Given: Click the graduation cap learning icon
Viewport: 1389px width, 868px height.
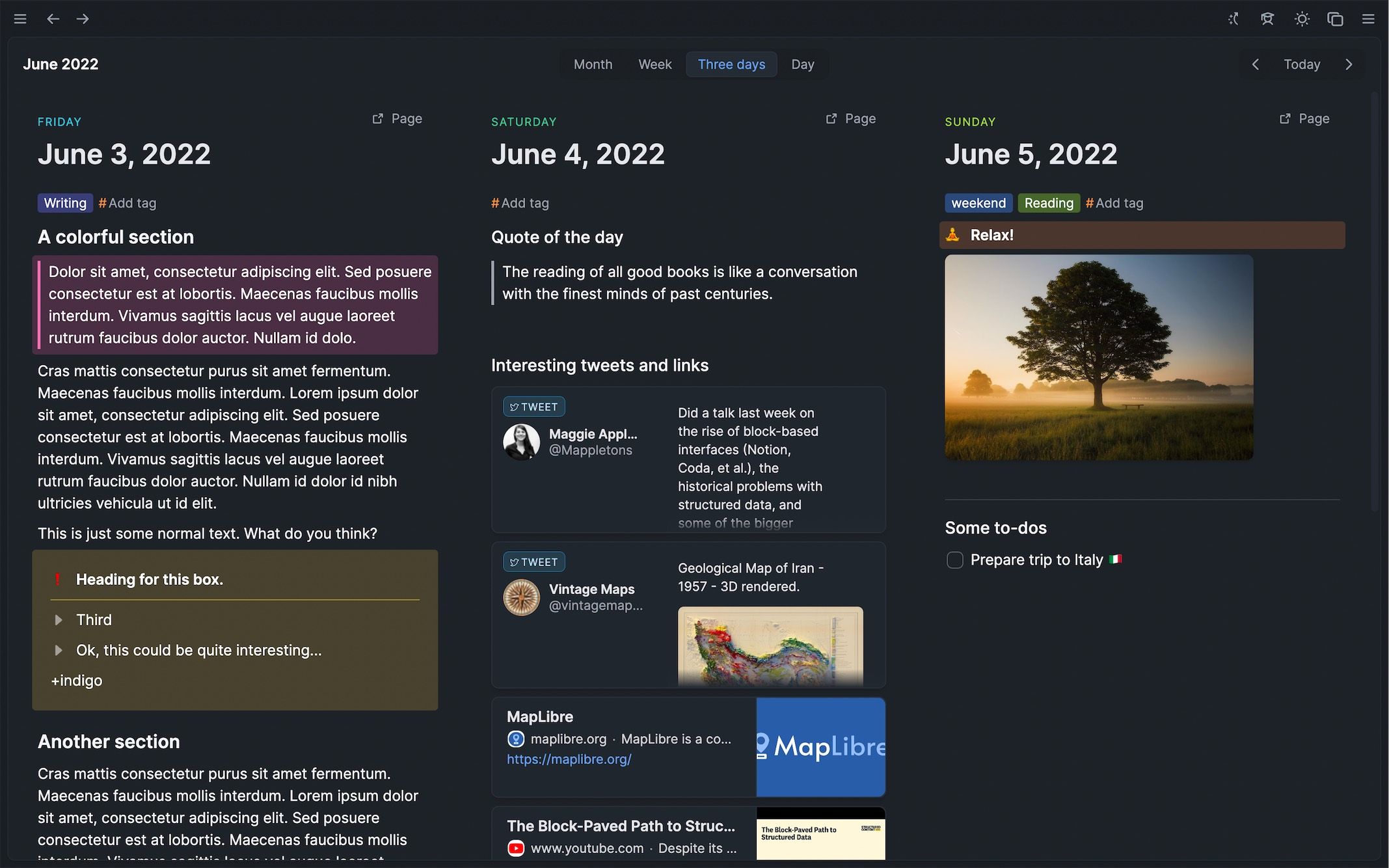Looking at the screenshot, I should (1267, 19).
